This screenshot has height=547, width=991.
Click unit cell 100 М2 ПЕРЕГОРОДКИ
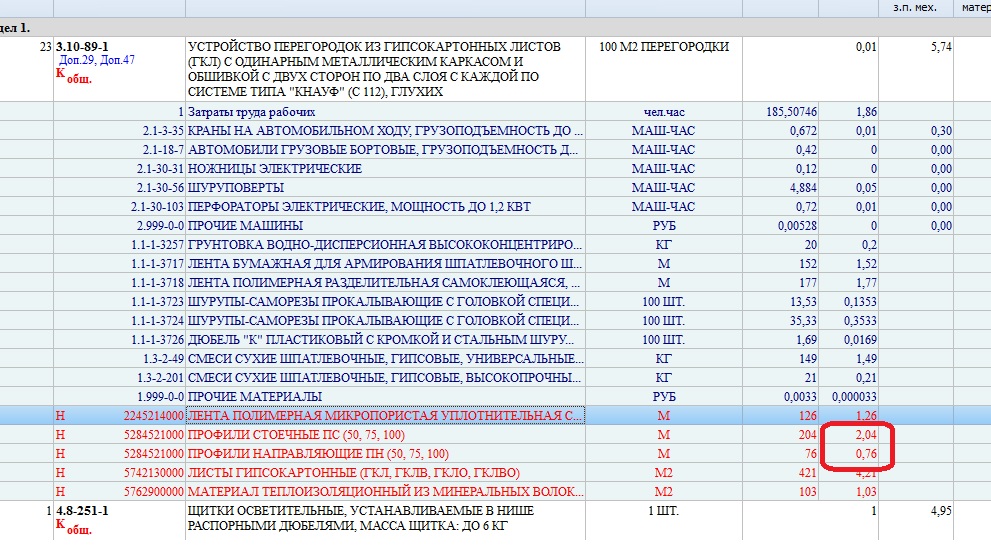(664, 47)
